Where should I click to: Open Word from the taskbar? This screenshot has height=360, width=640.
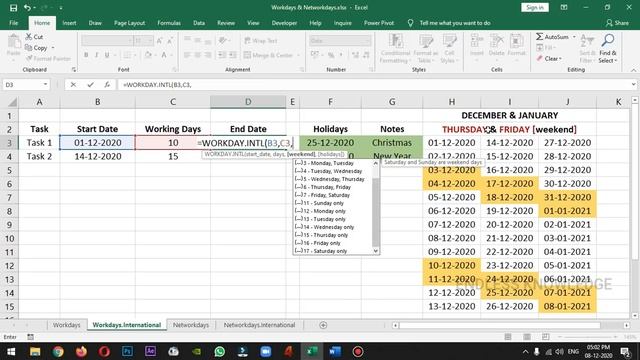(x=335, y=351)
